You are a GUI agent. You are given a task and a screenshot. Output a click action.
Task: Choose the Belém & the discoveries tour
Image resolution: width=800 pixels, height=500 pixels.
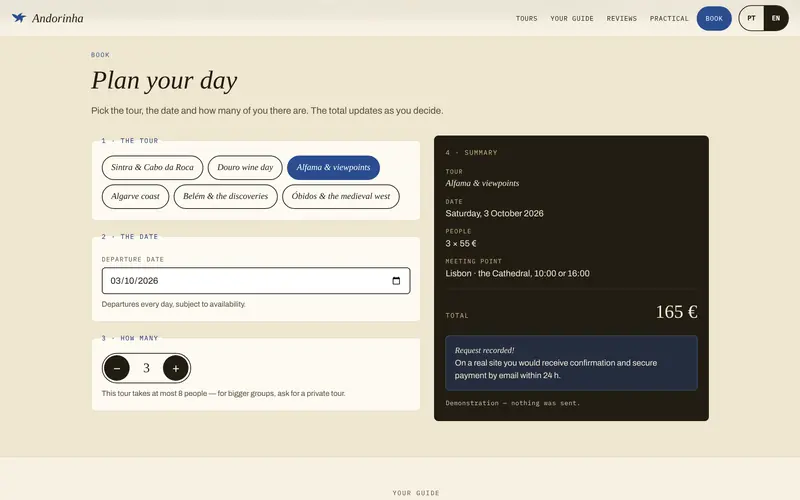pos(226,196)
